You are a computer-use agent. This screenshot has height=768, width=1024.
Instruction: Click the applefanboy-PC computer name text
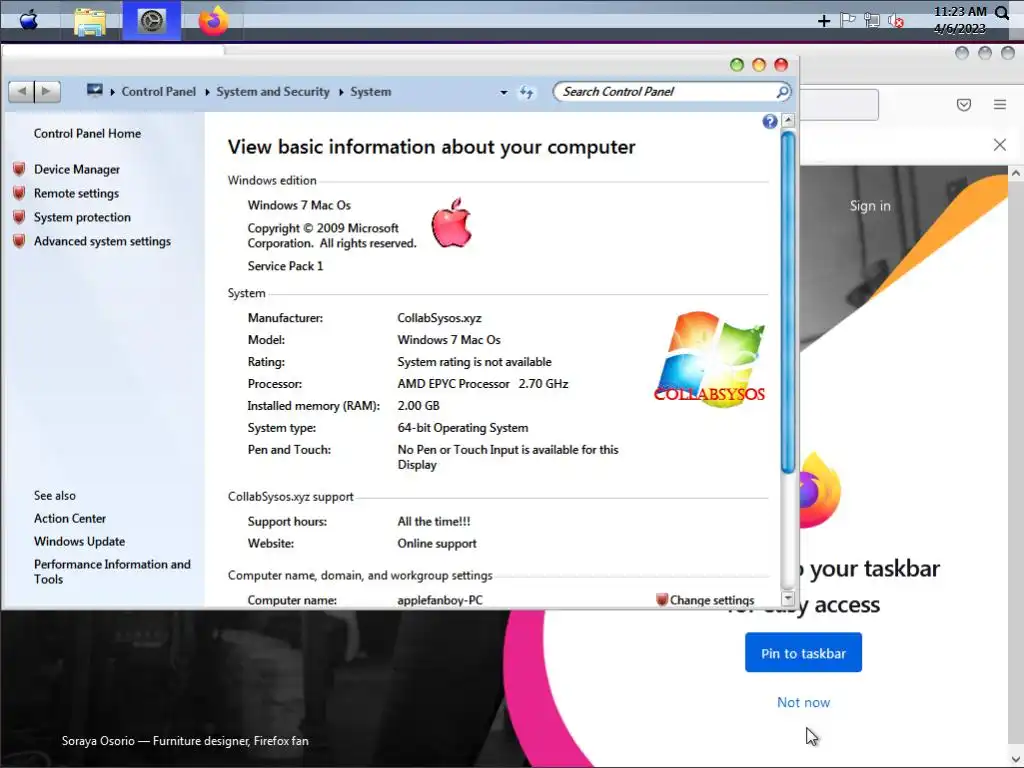click(x=440, y=600)
